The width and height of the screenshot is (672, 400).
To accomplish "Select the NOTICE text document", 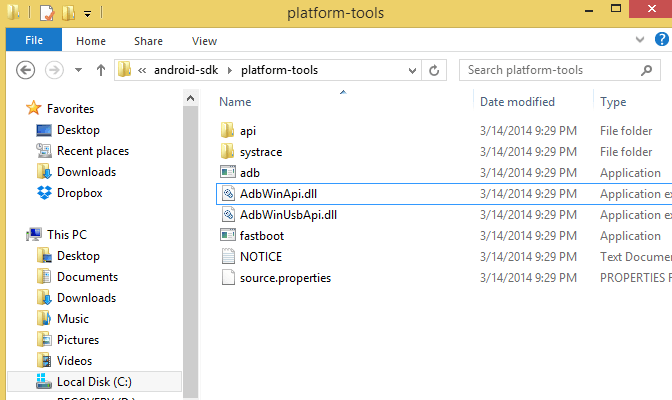I will 260,257.
